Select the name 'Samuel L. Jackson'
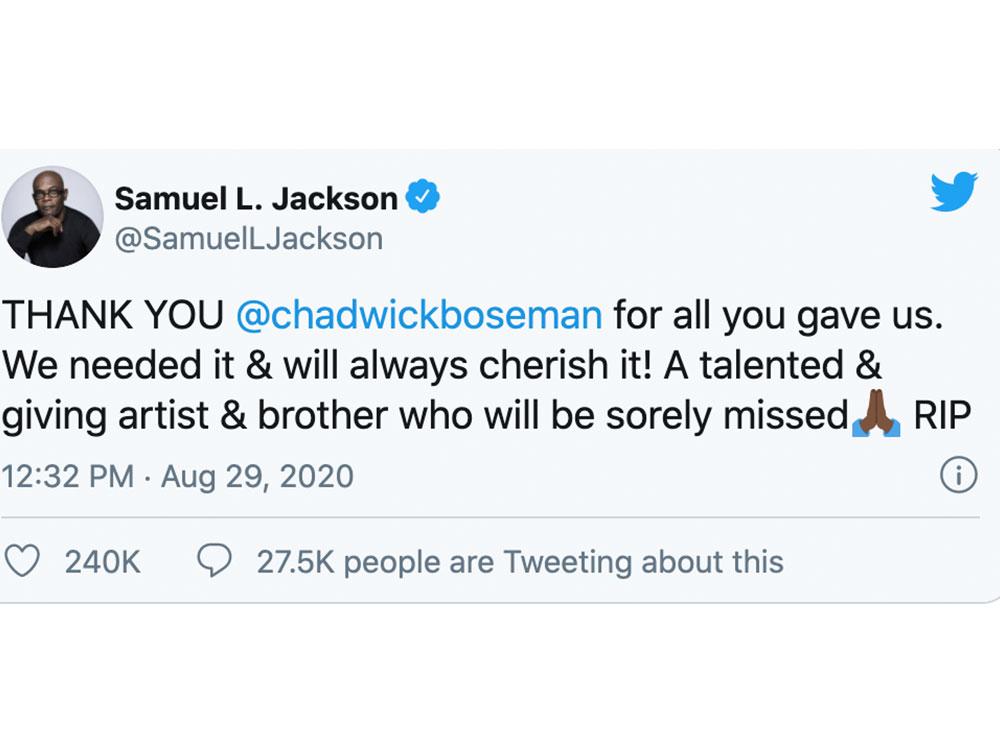 pyautogui.click(x=255, y=197)
